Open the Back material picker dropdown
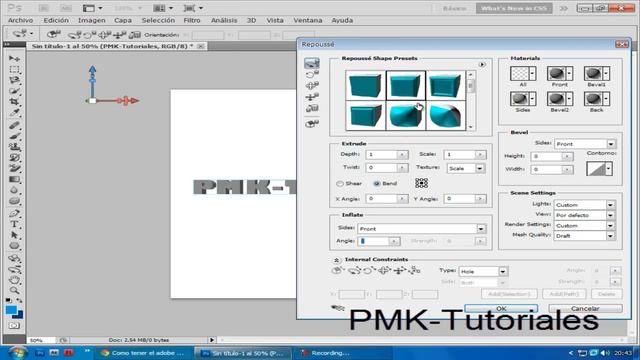The image size is (640, 360). 606,99
